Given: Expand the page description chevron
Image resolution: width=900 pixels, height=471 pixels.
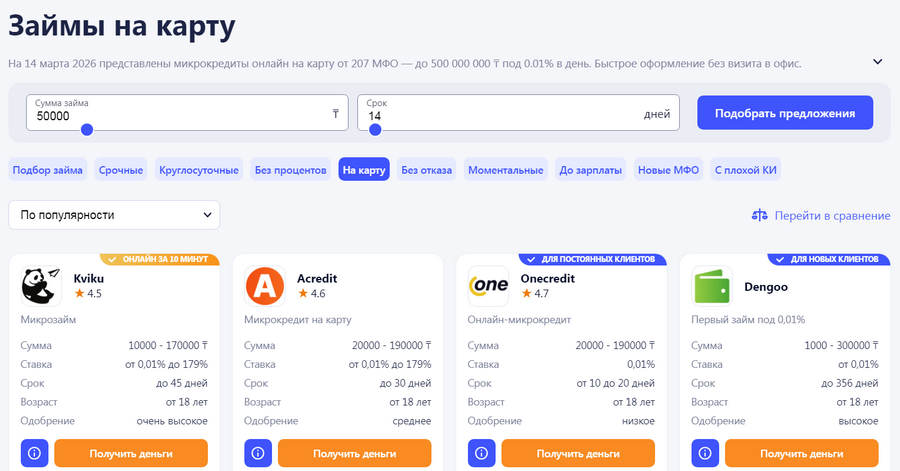Looking at the screenshot, I should (x=878, y=62).
